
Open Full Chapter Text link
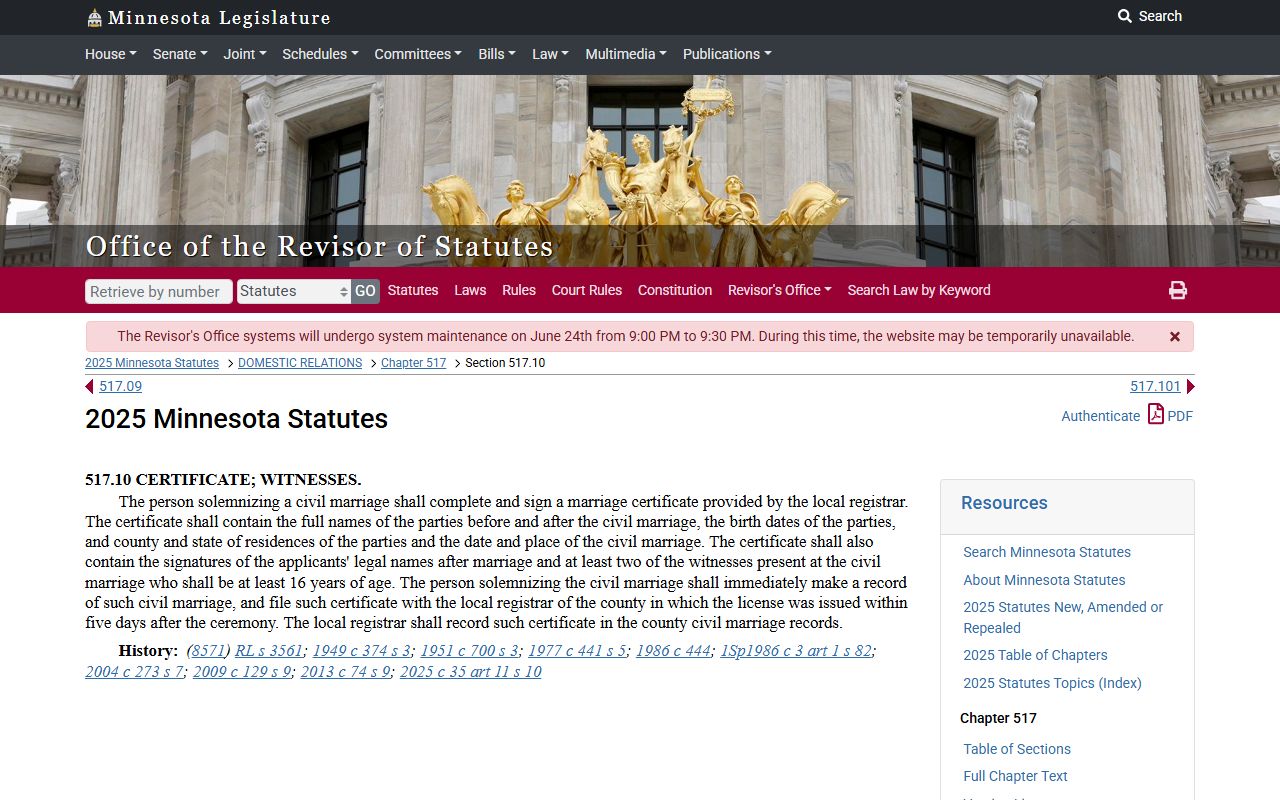click(x=1015, y=776)
